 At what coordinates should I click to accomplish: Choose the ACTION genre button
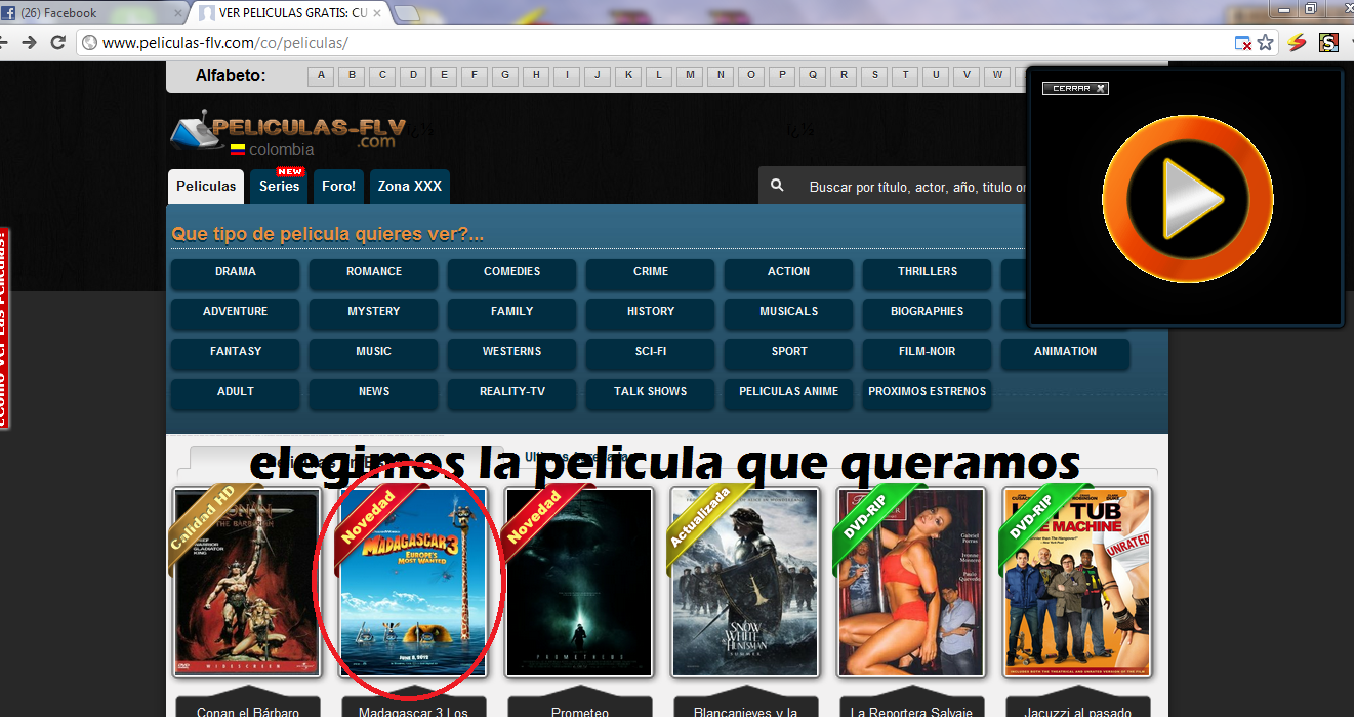(x=789, y=273)
